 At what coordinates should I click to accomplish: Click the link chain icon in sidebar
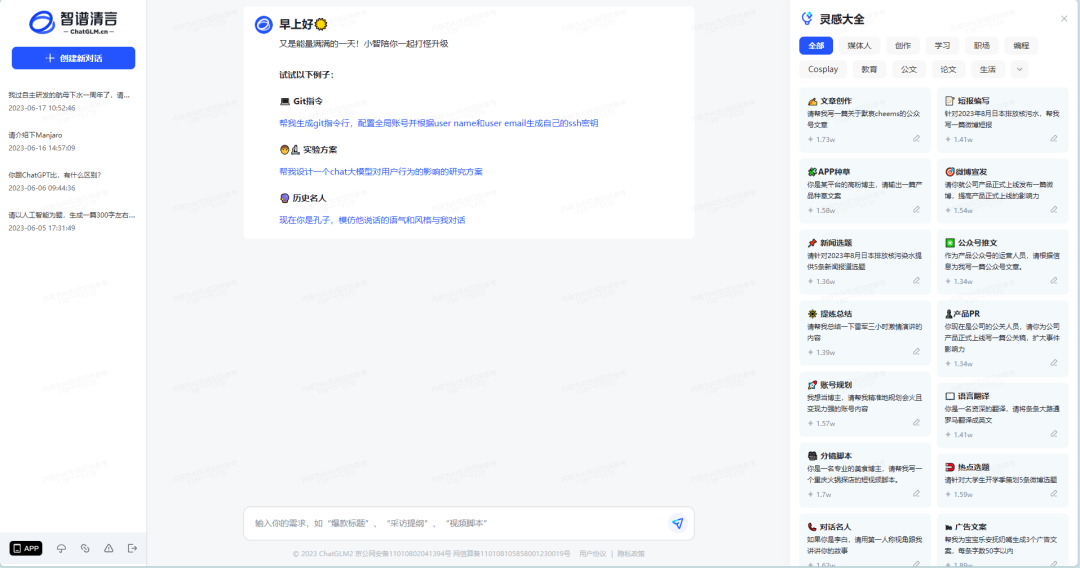(85, 548)
